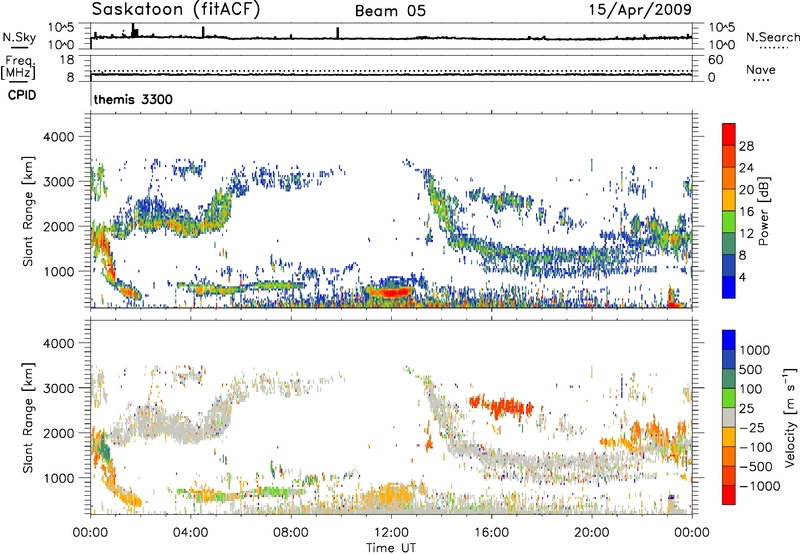The width and height of the screenshot is (800, 554).
Task: Pick the gray segment of velocity colorbar
Action: [729, 417]
